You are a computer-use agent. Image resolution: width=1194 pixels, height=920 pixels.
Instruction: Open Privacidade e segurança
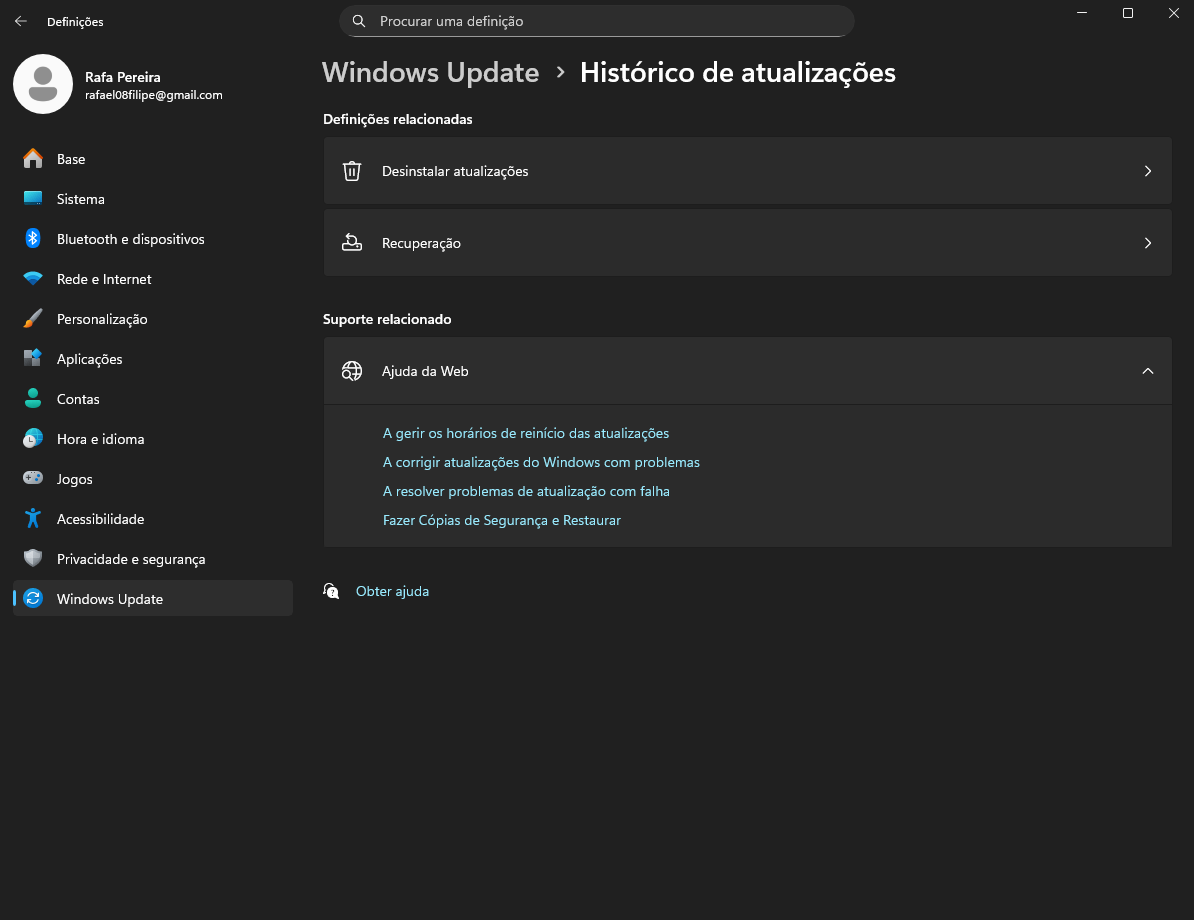(153, 558)
